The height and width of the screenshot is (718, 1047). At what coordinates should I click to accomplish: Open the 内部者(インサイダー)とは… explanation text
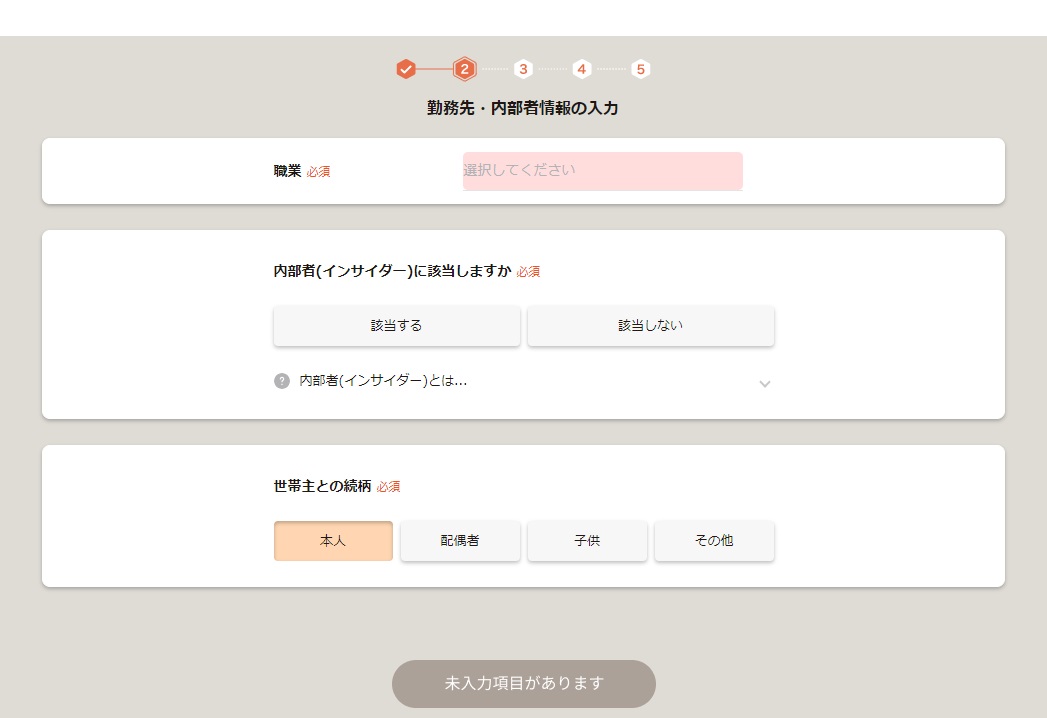383,381
